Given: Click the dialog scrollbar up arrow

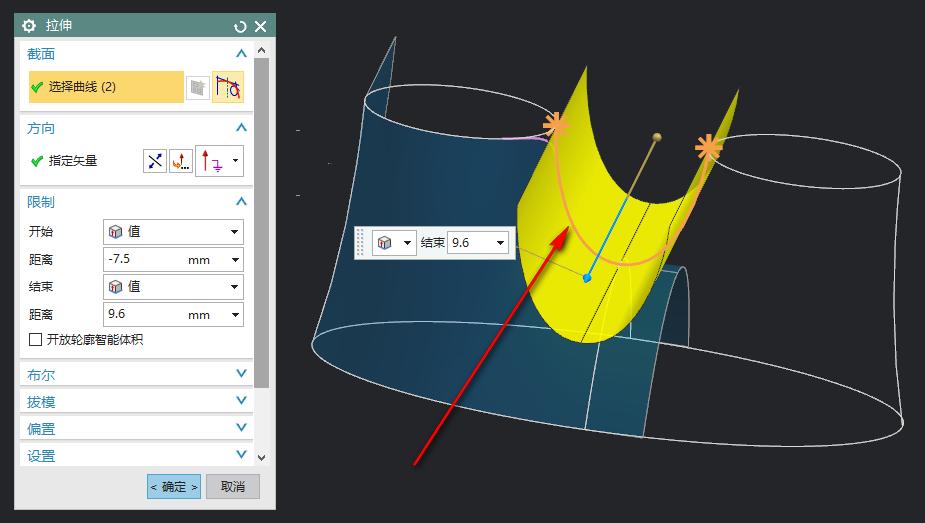Looking at the screenshot, I should click(x=262, y=50).
